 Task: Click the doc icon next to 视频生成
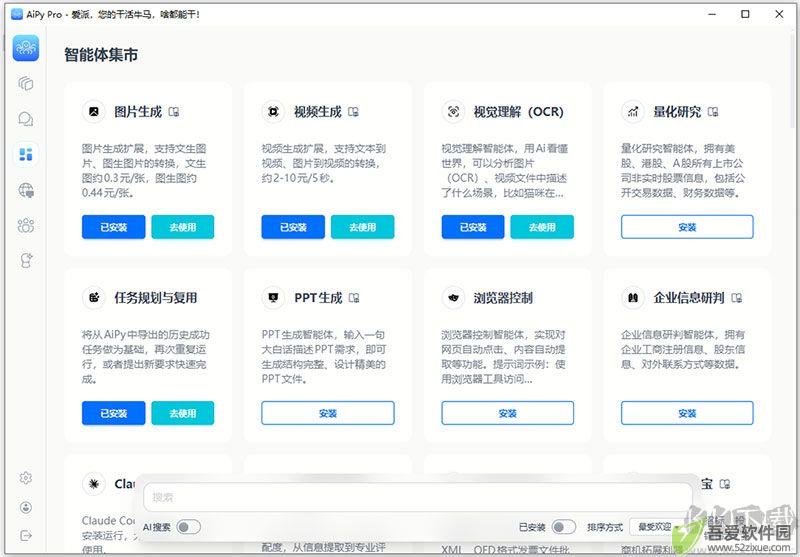click(354, 112)
